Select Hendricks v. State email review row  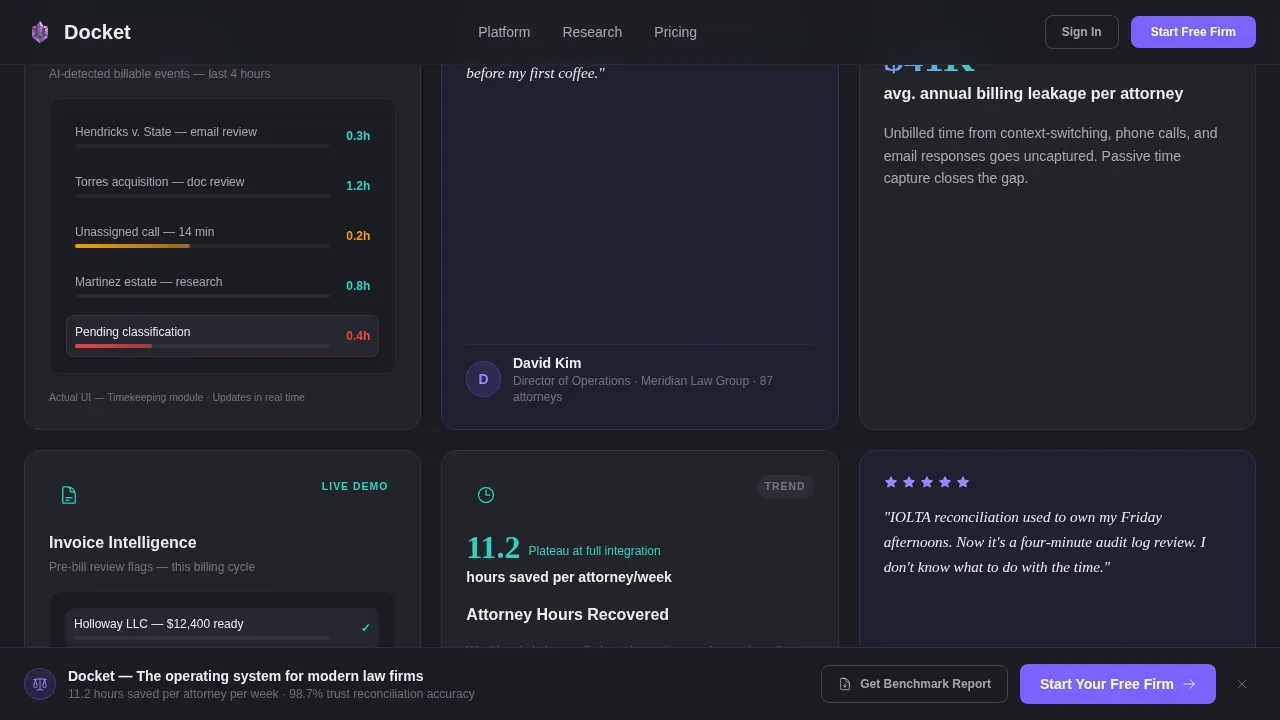click(x=222, y=136)
